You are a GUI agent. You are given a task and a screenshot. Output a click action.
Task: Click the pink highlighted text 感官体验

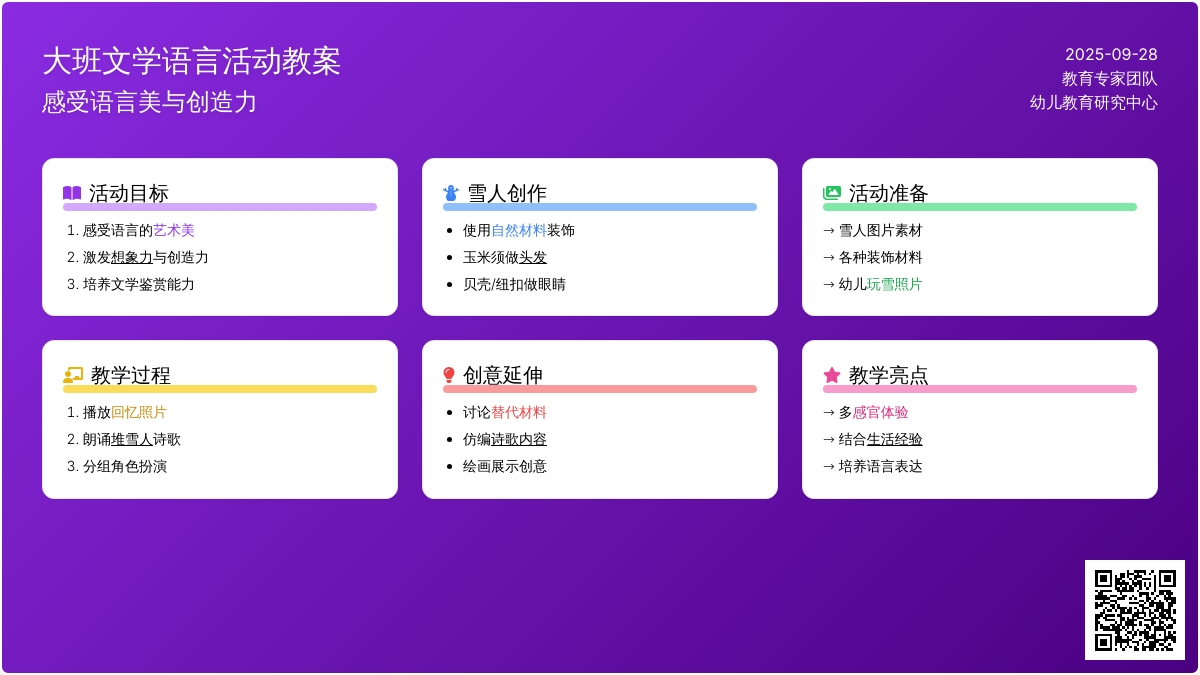click(x=881, y=412)
